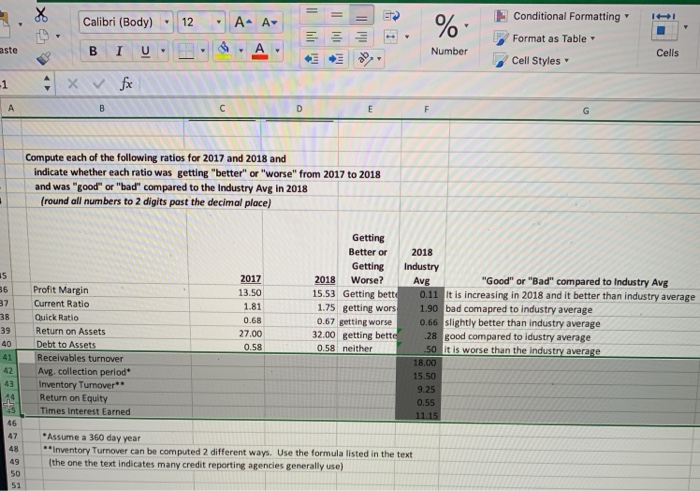Open underline style dropdown arrow

pos(163,51)
